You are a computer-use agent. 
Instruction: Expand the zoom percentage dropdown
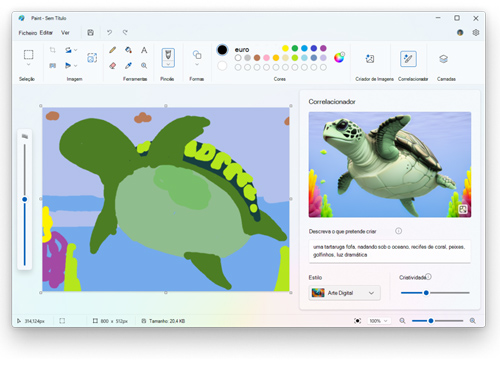tap(378, 321)
